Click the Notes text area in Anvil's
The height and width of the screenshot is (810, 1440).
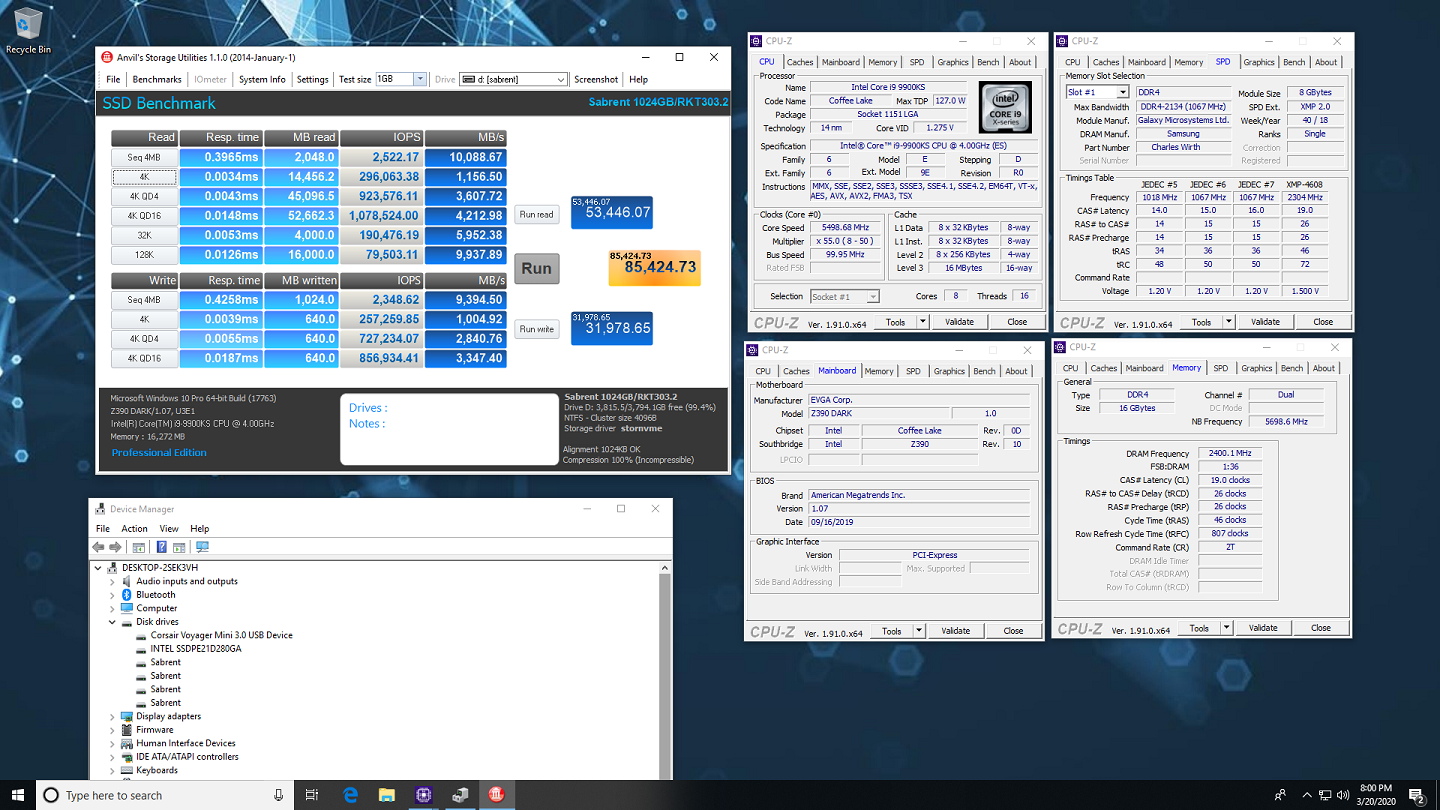point(448,429)
